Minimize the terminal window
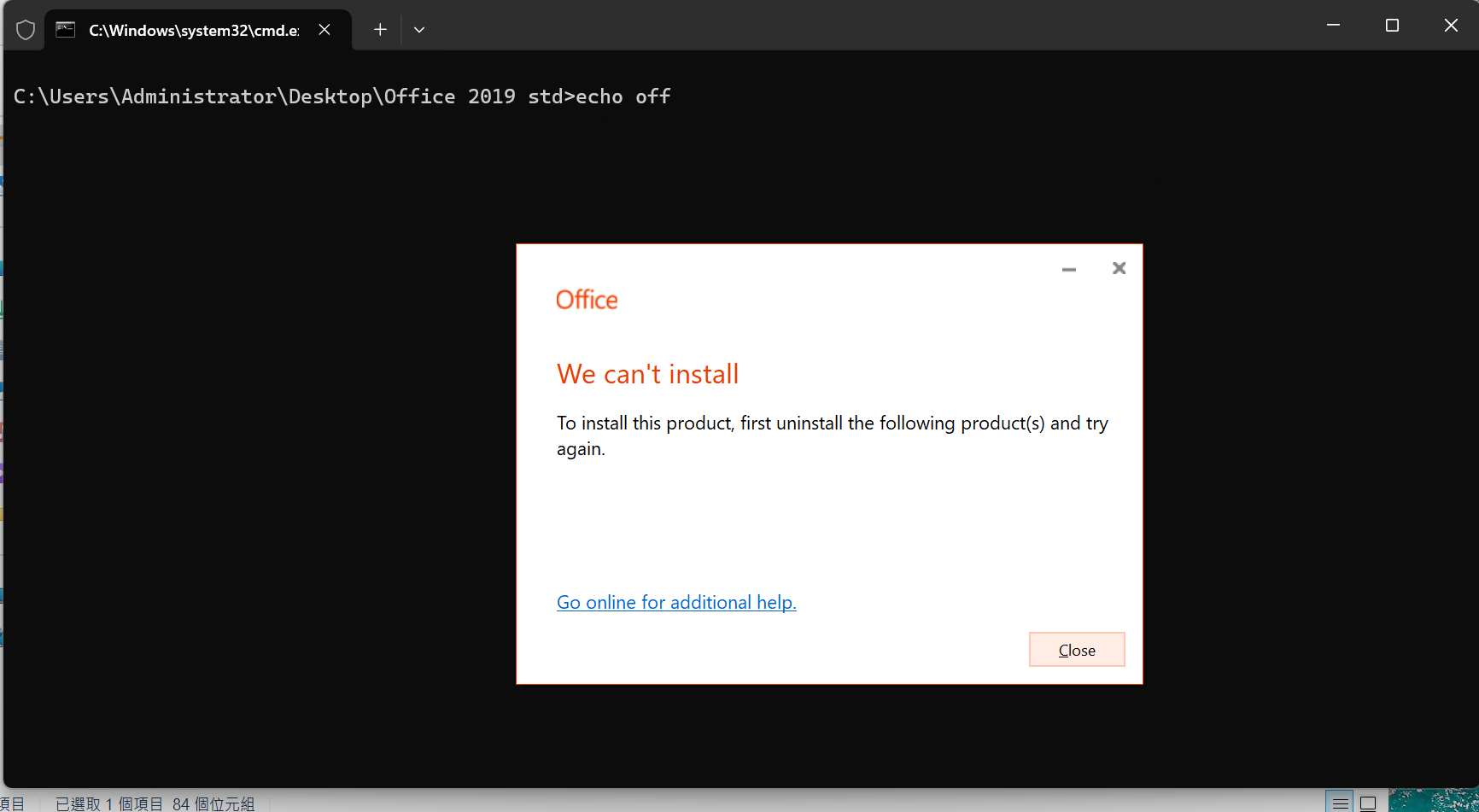This screenshot has height=812, width=1479. 1333,25
